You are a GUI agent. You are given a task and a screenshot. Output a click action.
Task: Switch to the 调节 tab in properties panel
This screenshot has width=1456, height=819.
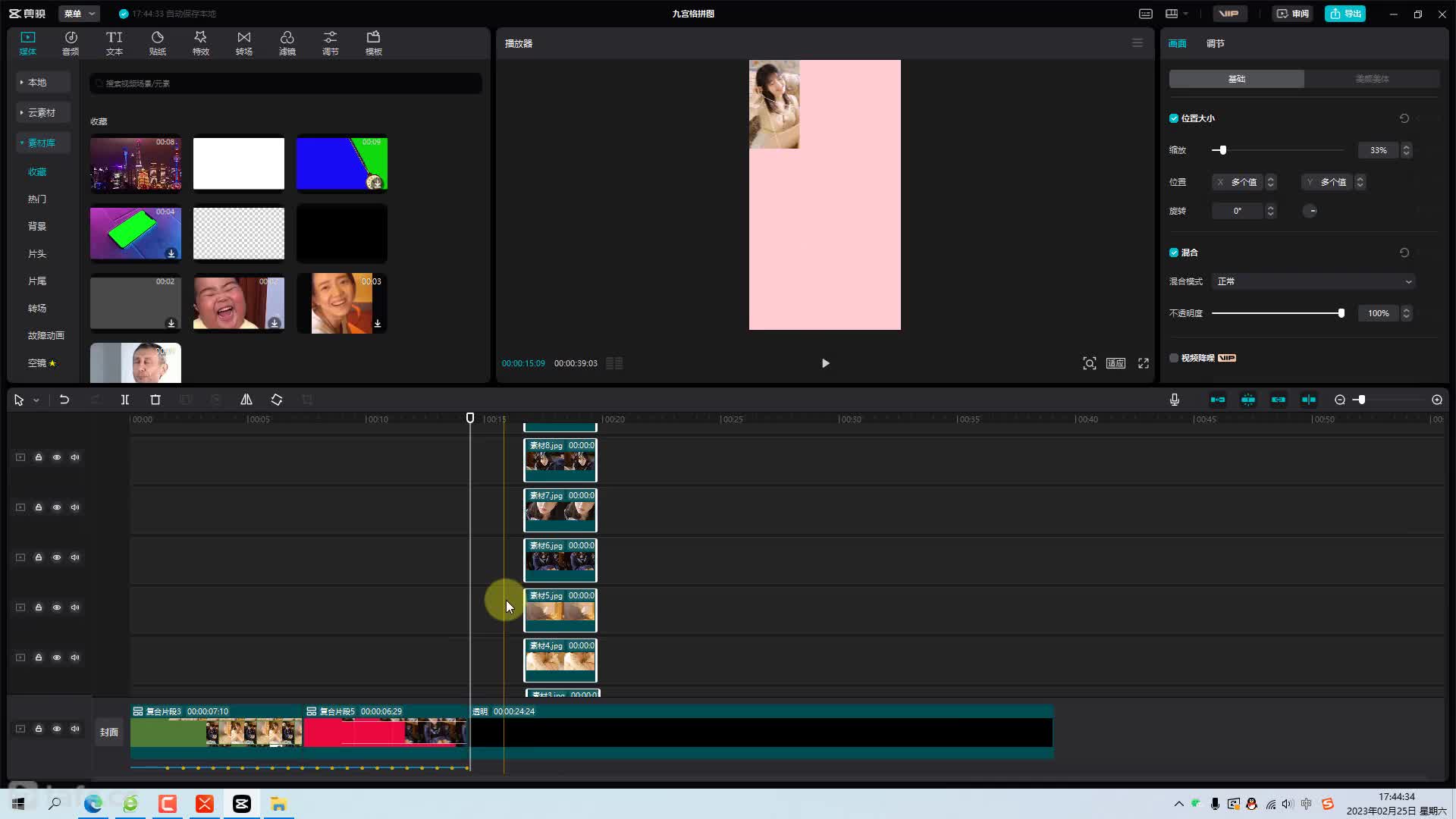click(1216, 43)
